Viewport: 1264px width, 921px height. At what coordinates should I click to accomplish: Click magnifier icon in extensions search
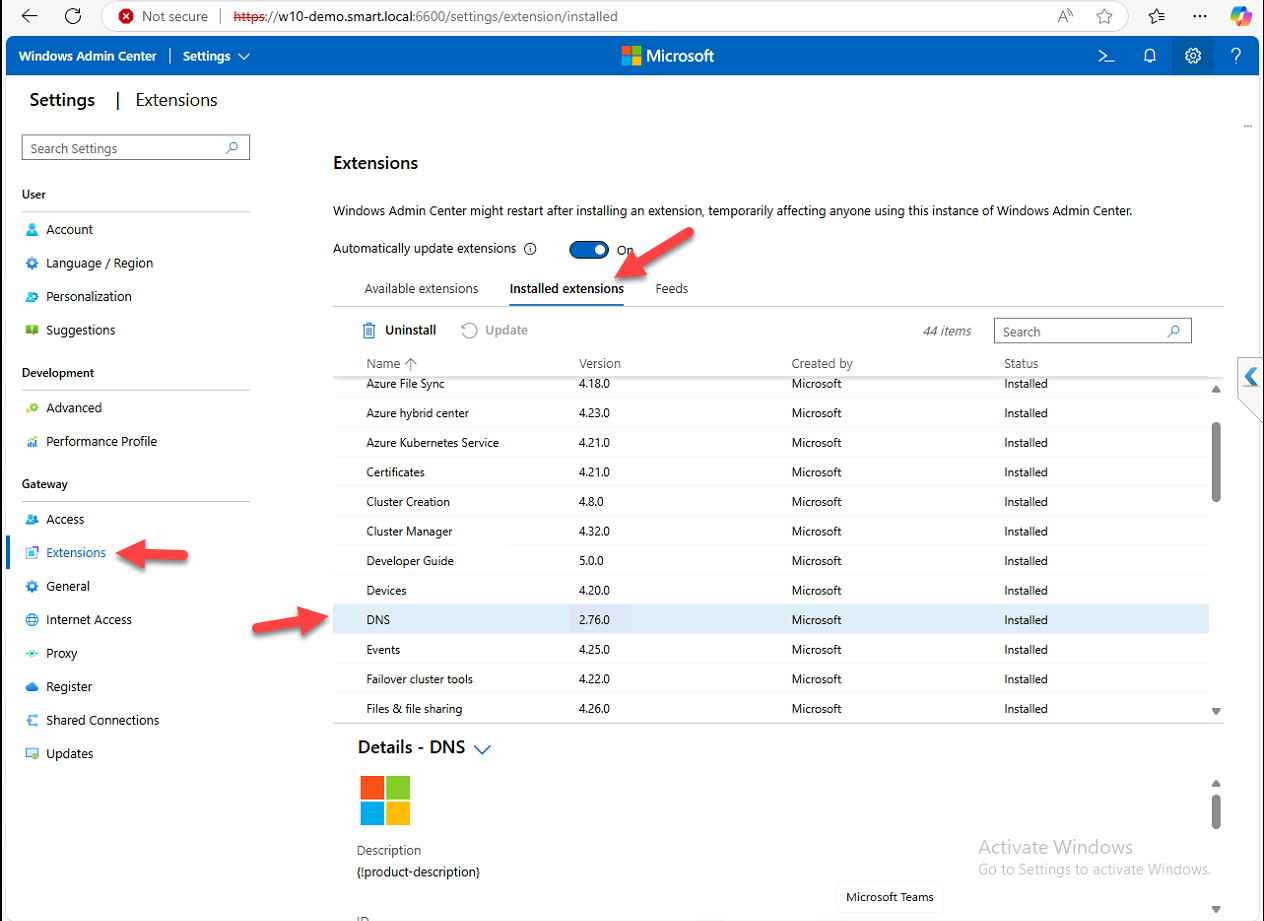(1174, 331)
